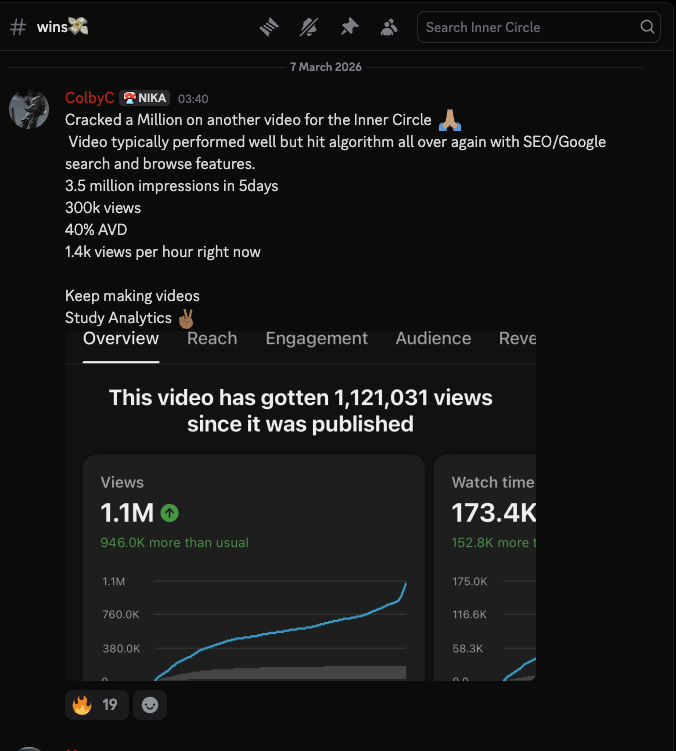Toggle channel notification settings bell icon
Viewport: 676px width, 751px height.
(x=308, y=27)
